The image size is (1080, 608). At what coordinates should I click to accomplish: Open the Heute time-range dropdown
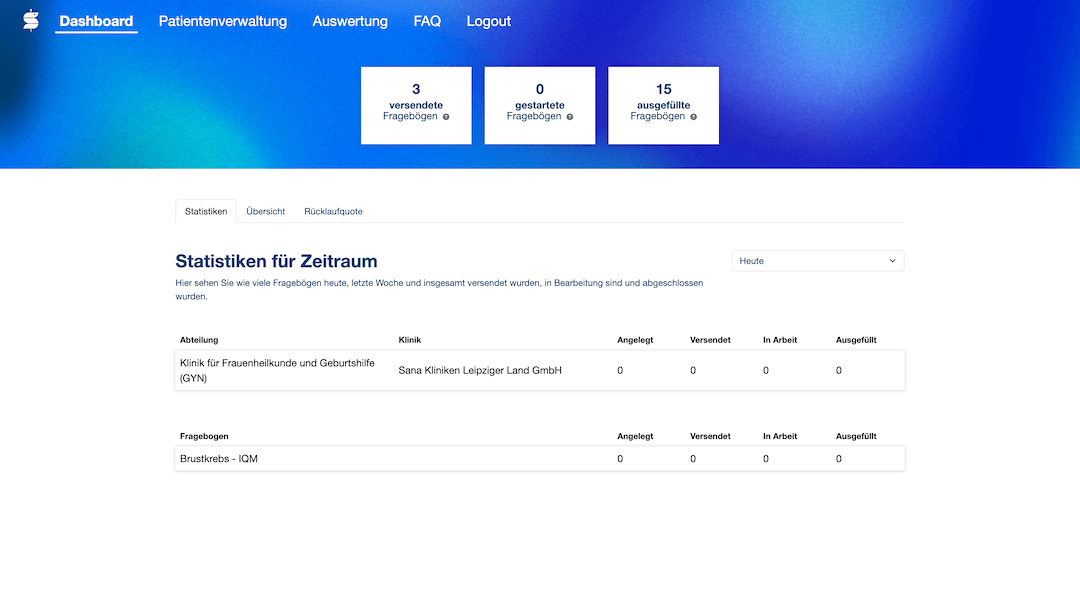pos(818,260)
